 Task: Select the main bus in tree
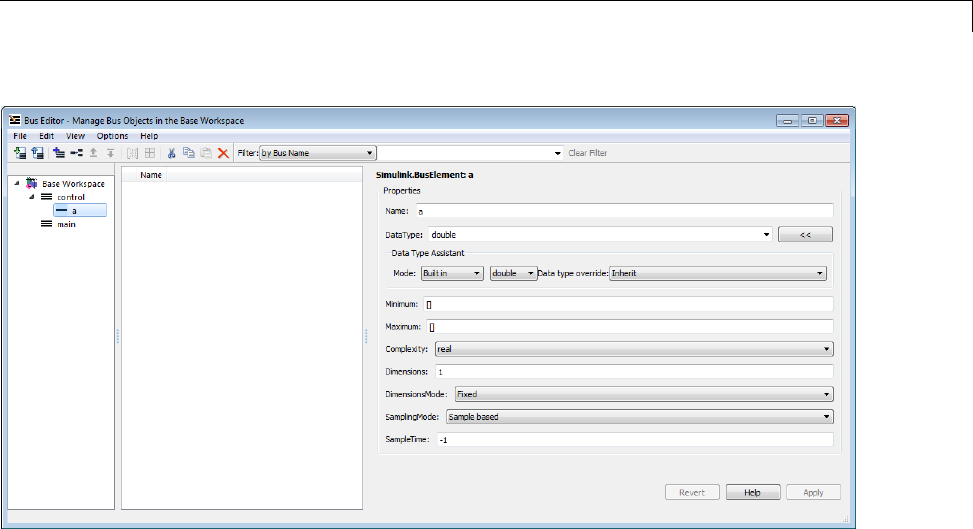point(66,224)
